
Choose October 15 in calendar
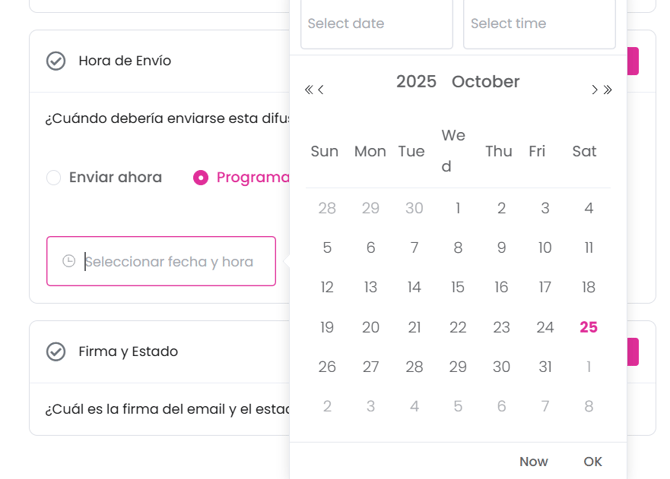click(458, 288)
